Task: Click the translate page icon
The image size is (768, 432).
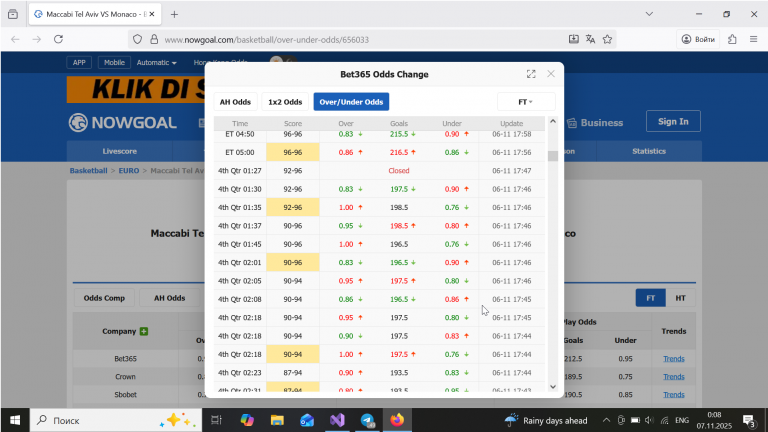Action: click(x=590, y=39)
